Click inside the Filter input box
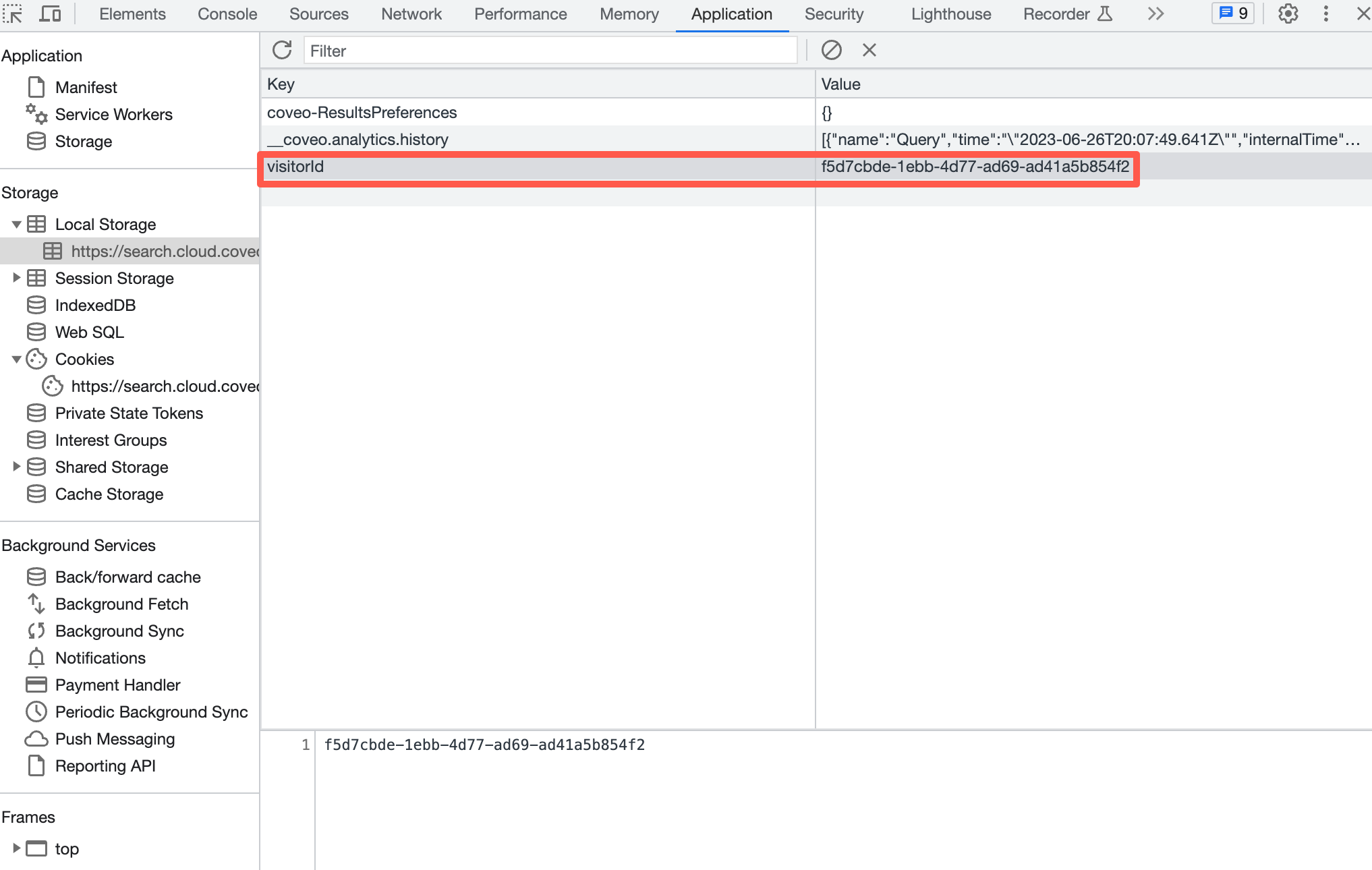 click(x=551, y=50)
